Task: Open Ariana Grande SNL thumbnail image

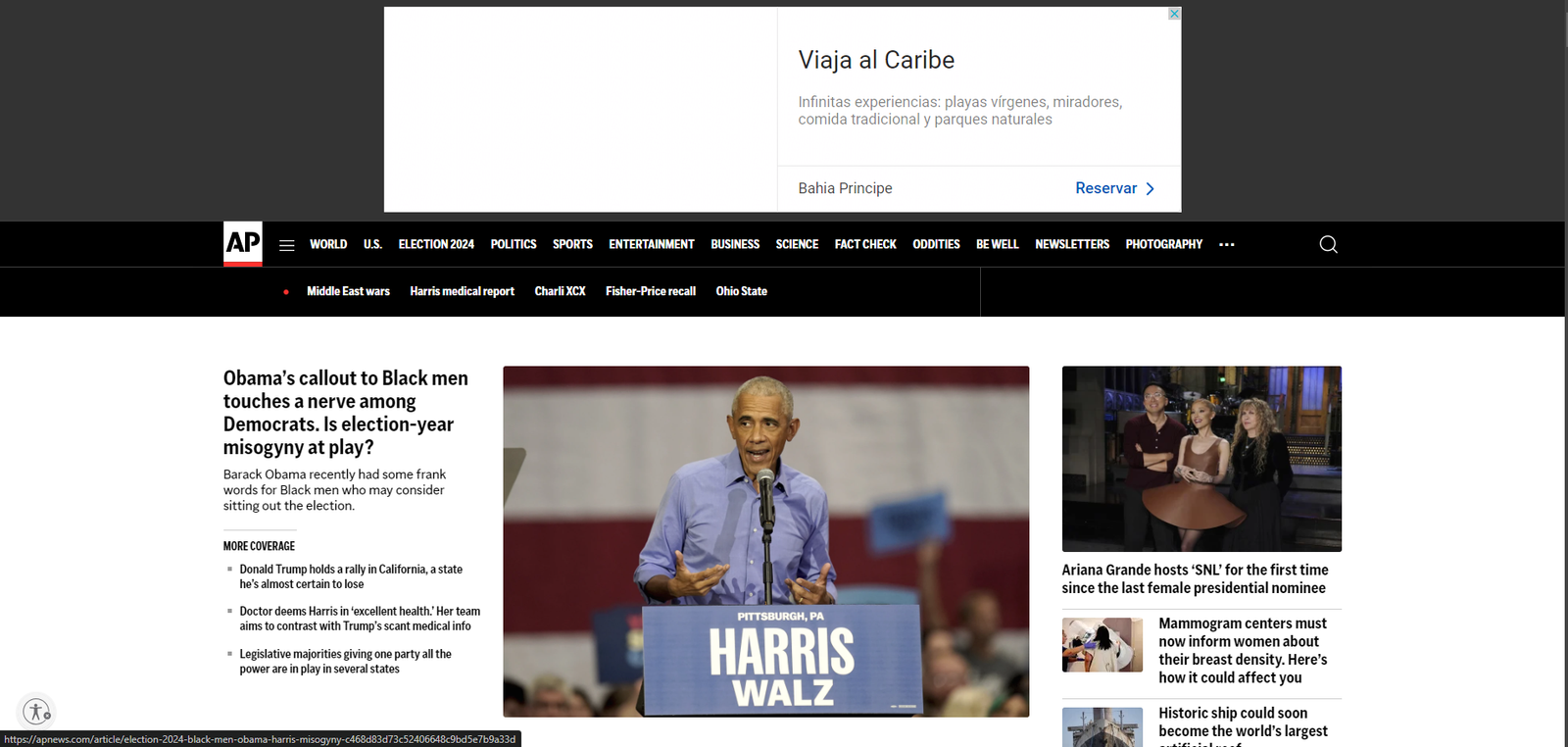Action: point(1201,459)
